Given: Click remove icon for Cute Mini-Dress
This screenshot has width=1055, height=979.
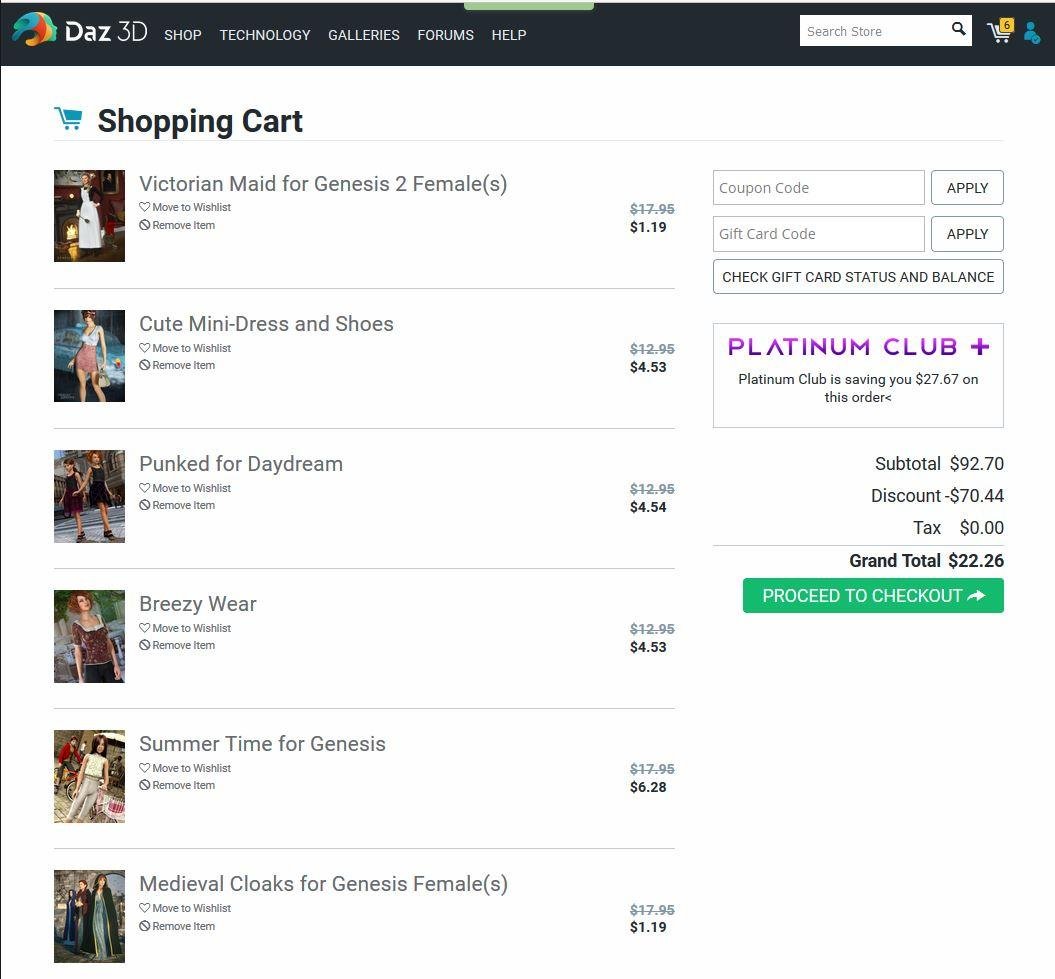Looking at the screenshot, I should 145,365.
